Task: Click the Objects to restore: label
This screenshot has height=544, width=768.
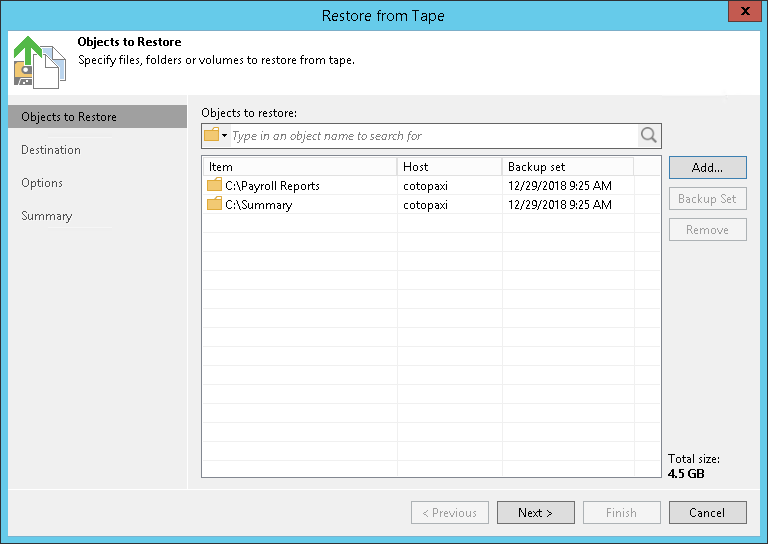Action: 249,113
